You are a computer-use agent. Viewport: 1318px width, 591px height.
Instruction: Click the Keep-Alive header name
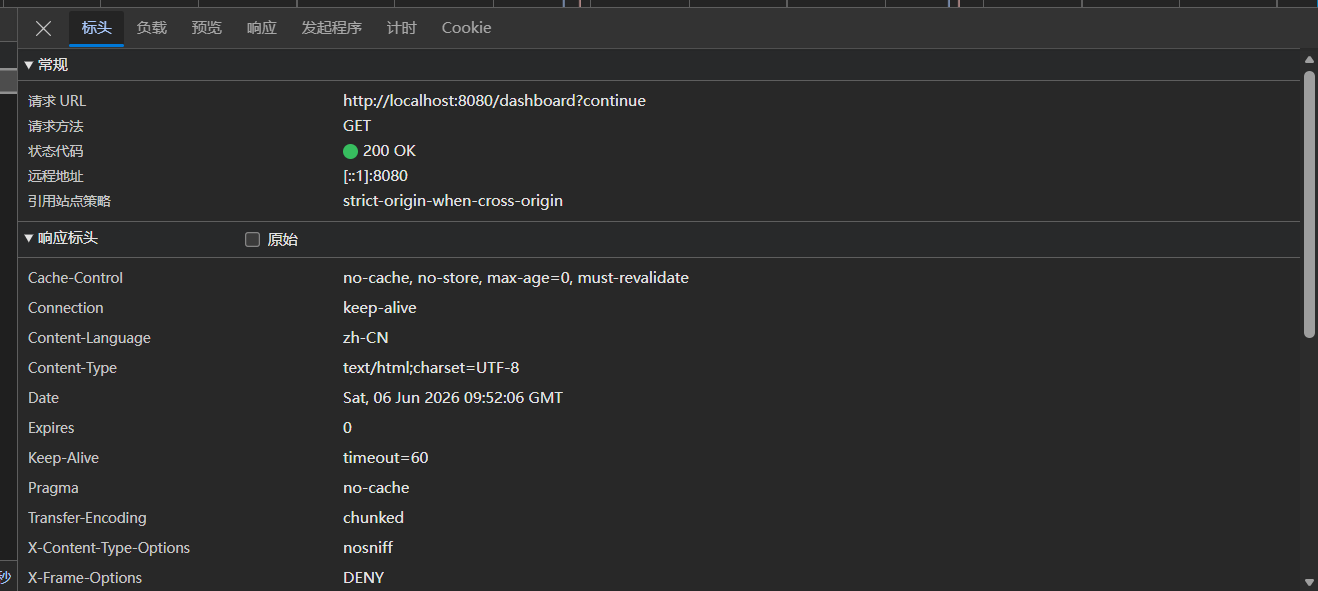point(63,458)
